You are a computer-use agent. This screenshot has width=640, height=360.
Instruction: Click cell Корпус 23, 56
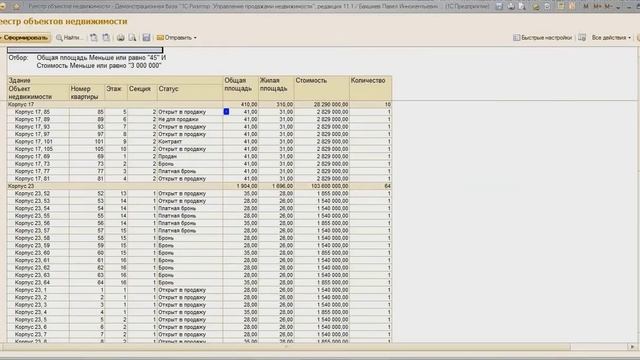[x=38, y=223]
